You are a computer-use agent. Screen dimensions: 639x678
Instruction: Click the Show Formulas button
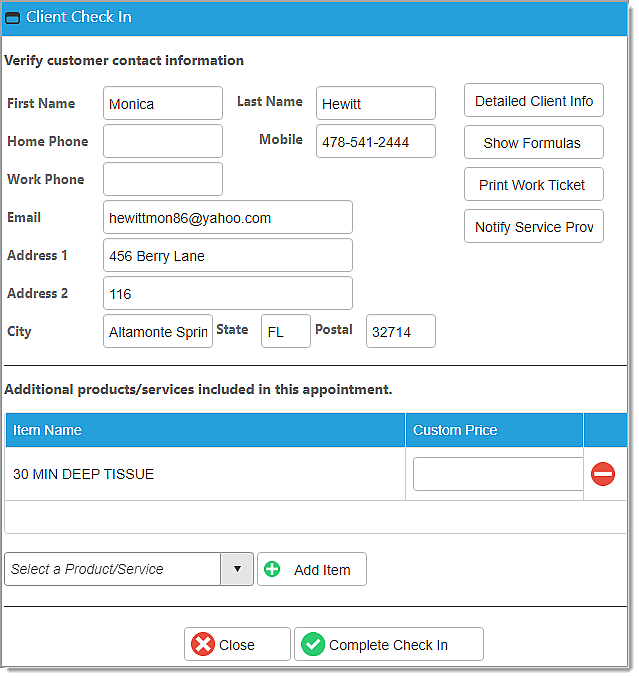[534, 142]
